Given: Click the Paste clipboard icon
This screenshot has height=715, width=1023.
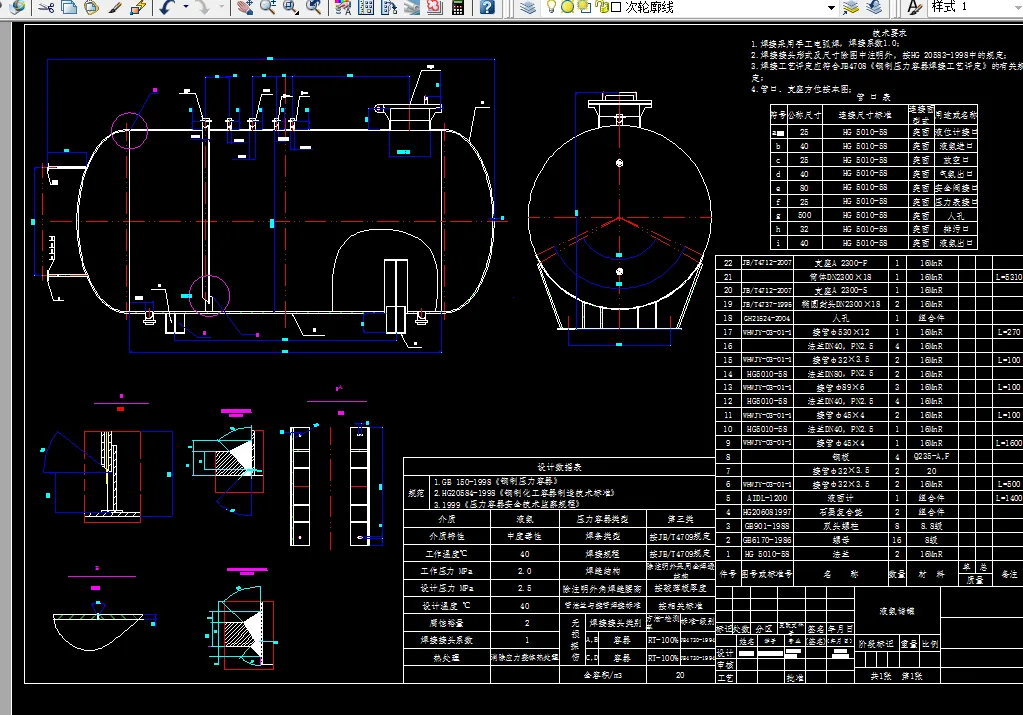Looking at the screenshot, I should click(x=92, y=7).
